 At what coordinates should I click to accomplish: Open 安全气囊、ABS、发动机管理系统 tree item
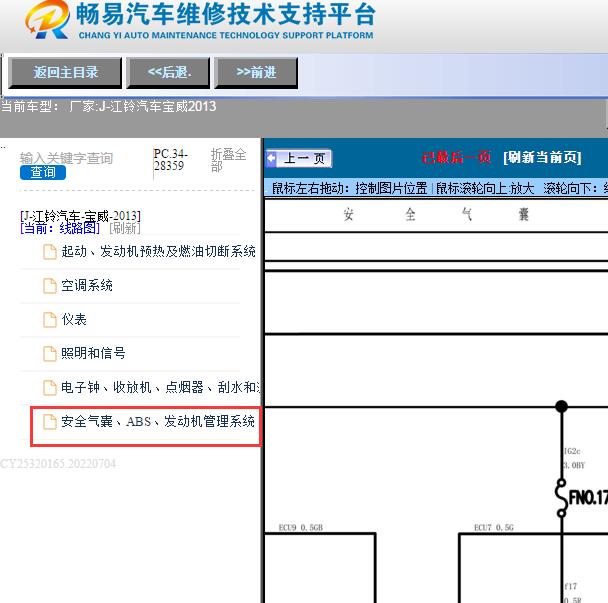[x=158, y=421]
